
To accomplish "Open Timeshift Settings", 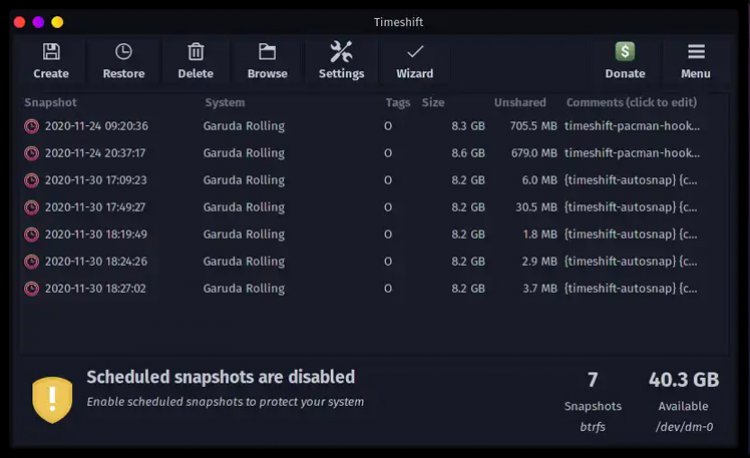I will coord(341,52).
